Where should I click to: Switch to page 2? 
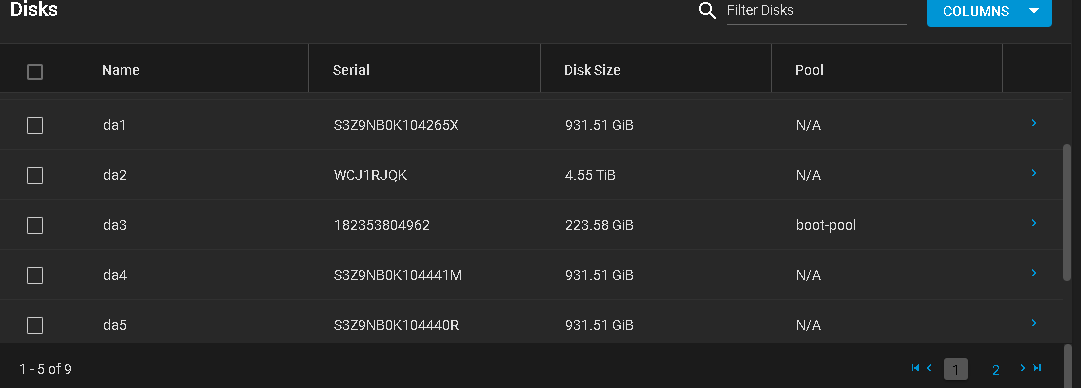coord(996,370)
